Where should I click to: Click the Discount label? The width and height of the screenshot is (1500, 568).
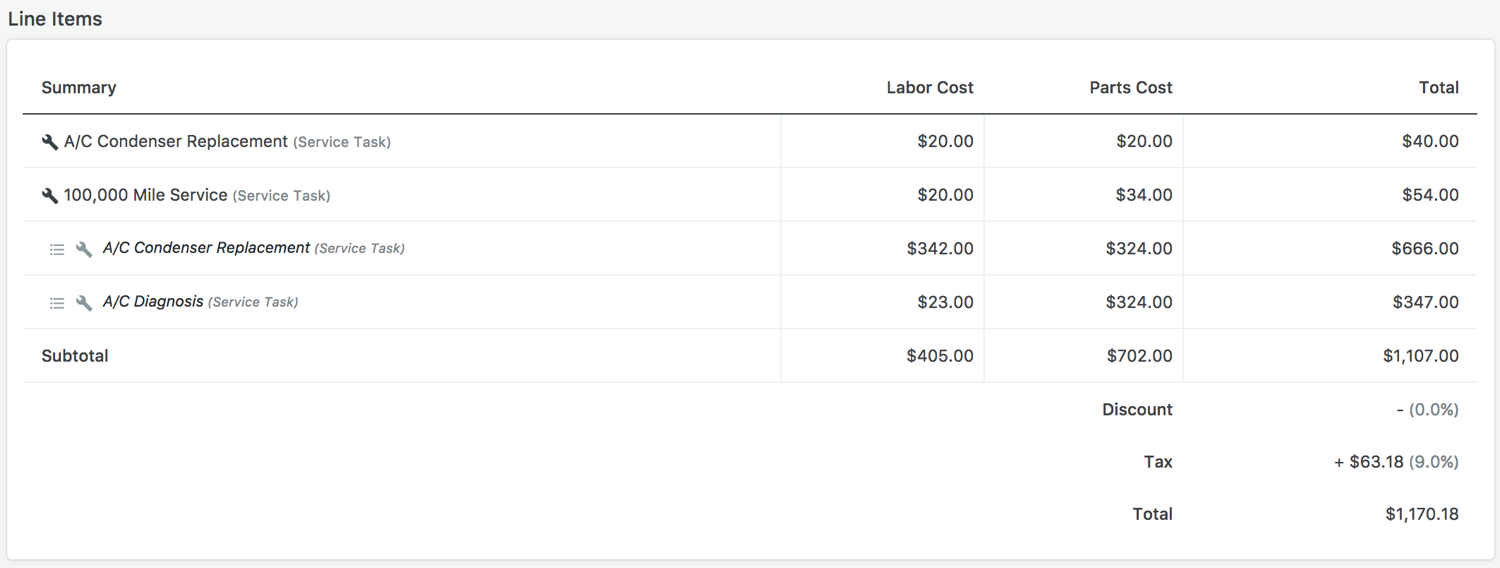tap(1137, 410)
